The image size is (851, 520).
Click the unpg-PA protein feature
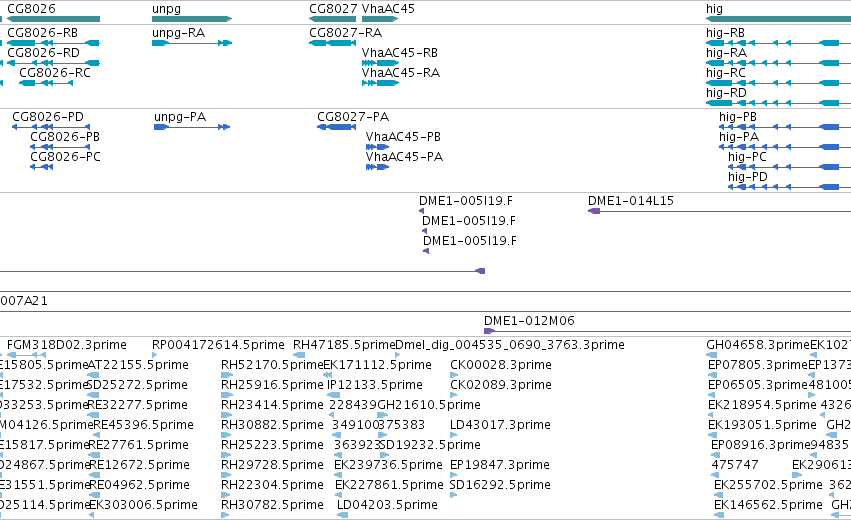[x=192, y=127]
